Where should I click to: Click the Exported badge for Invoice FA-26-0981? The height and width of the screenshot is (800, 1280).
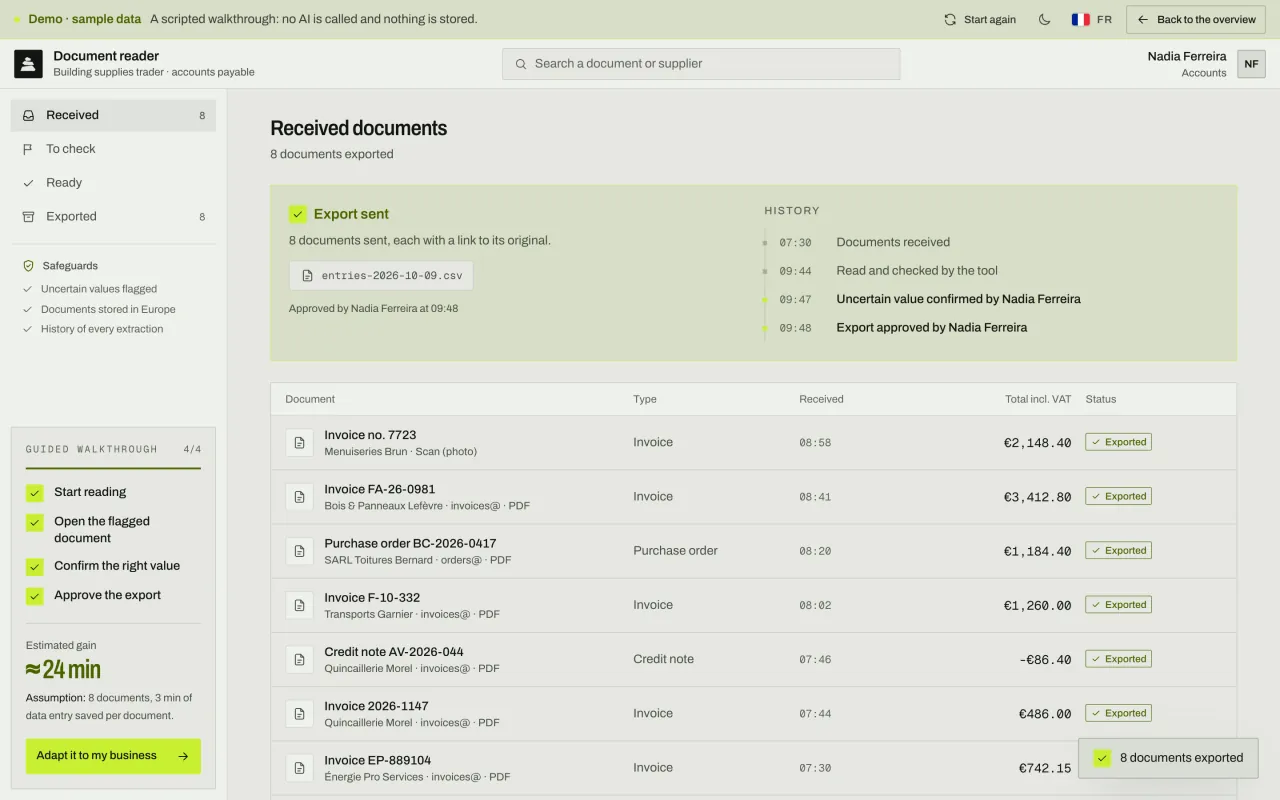(1118, 496)
